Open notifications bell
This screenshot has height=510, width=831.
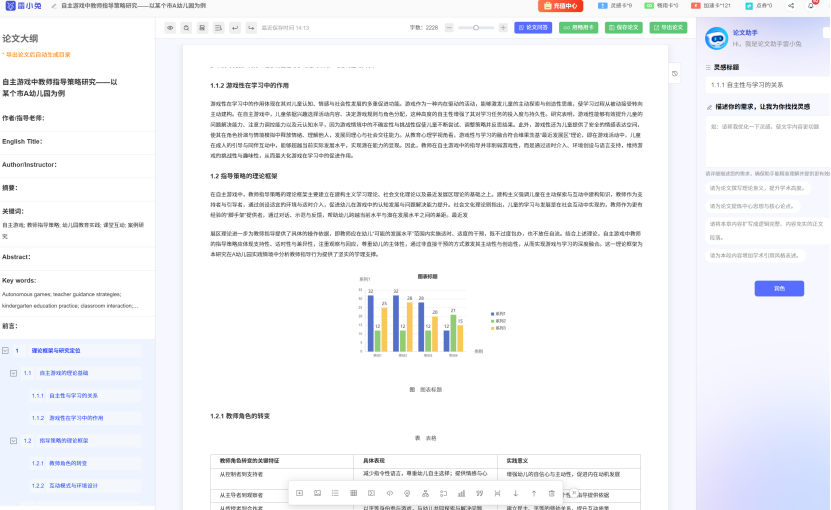pos(811,5)
